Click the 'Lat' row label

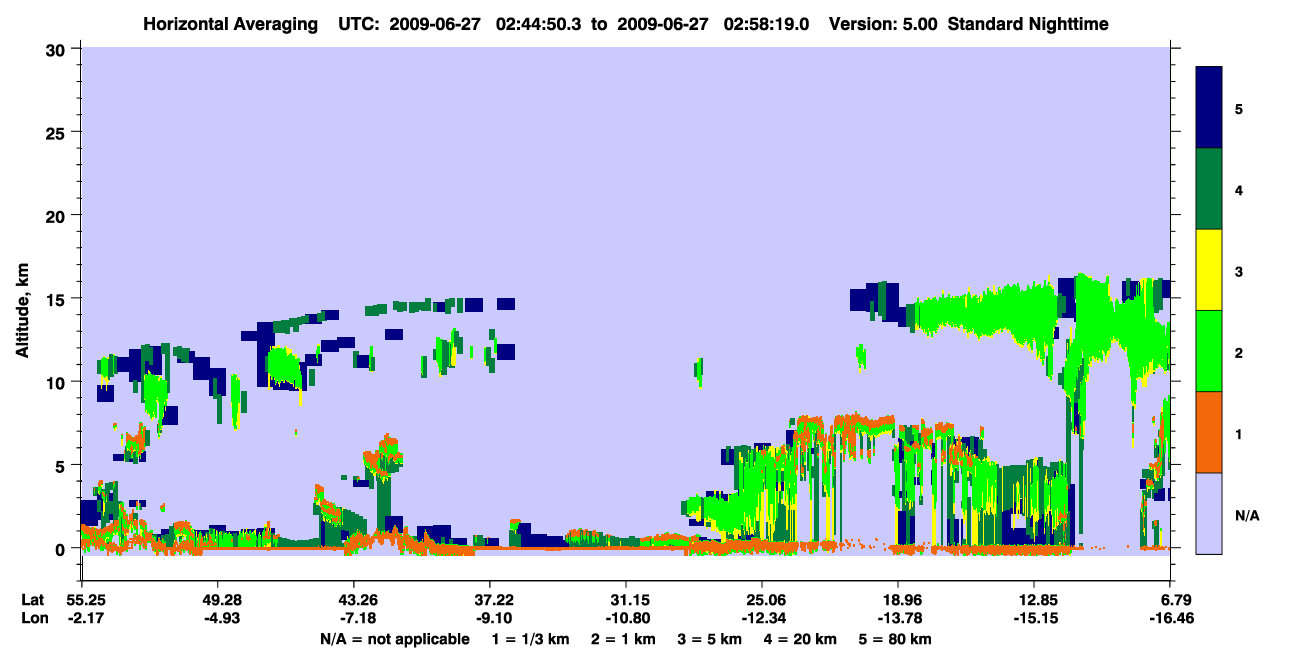(x=32, y=600)
